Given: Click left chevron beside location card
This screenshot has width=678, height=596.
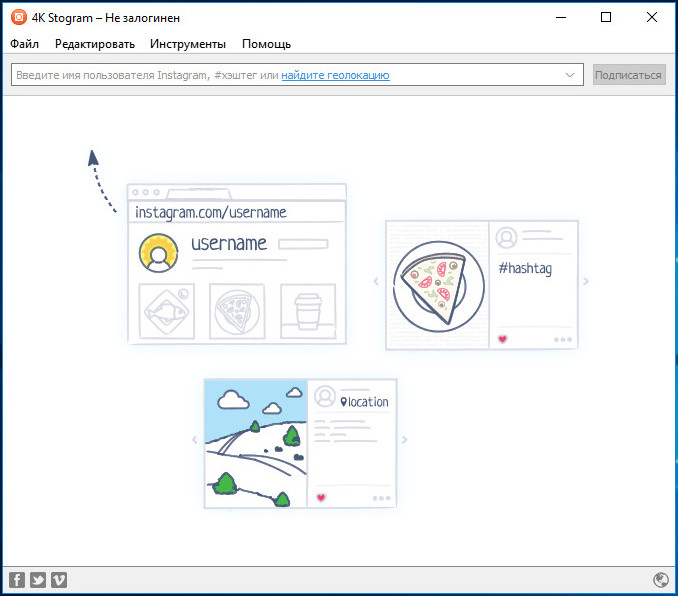Looking at the screenshot, I should (x=194, y=440).
